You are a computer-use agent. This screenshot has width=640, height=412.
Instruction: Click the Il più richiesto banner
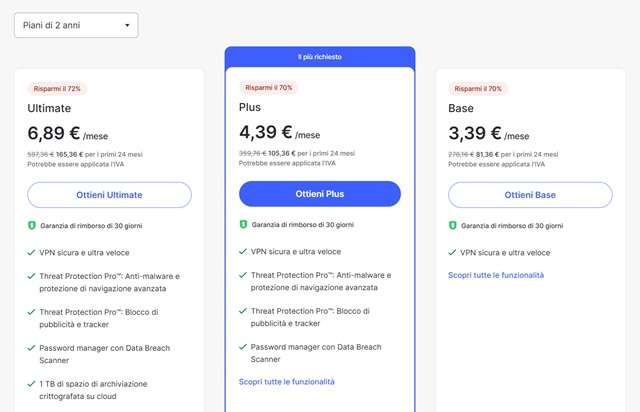320,57
